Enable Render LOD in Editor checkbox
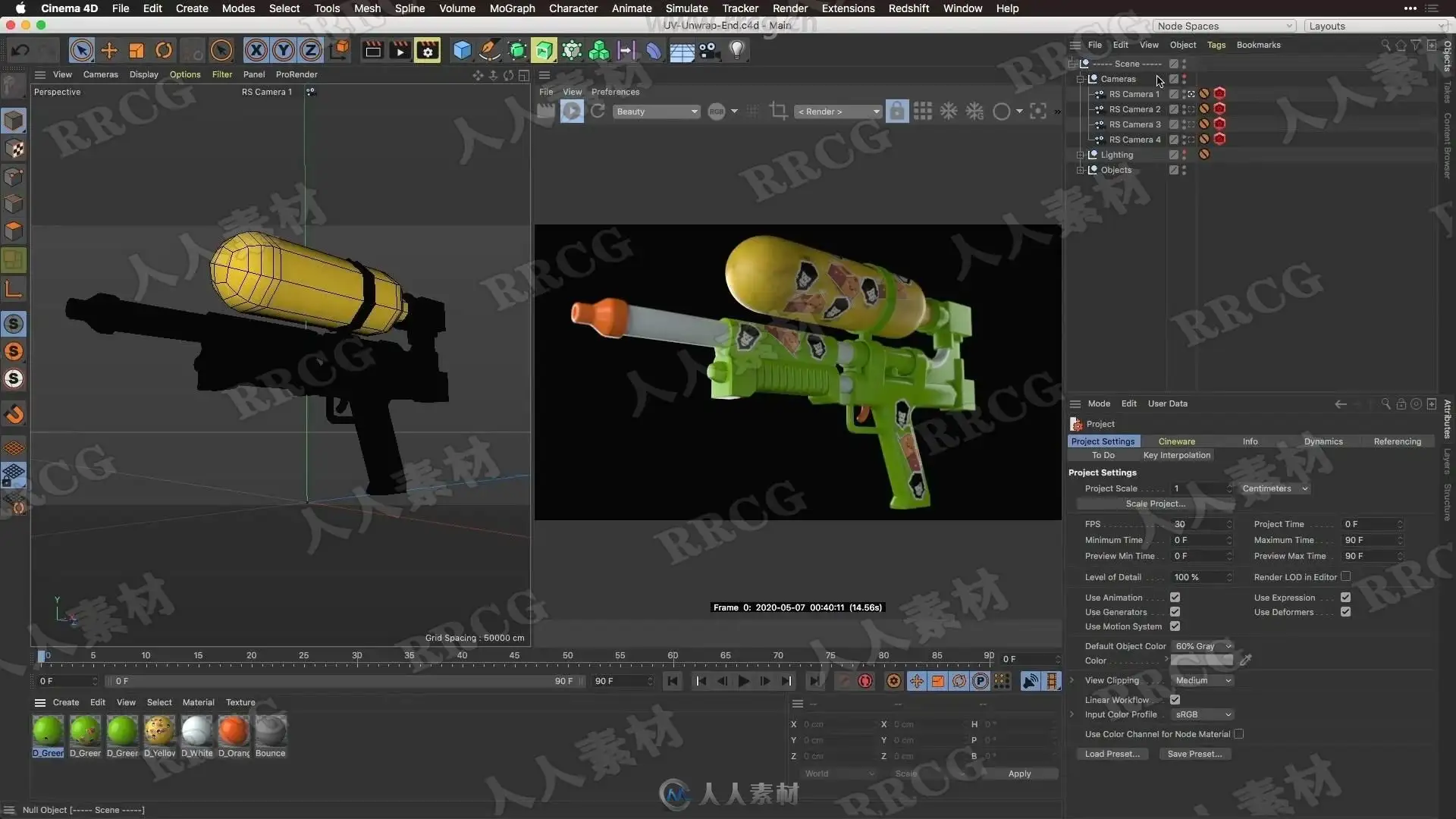The height and width of the screenshot is (819, 1456). pyautogui.click(x=1345, y=576)
